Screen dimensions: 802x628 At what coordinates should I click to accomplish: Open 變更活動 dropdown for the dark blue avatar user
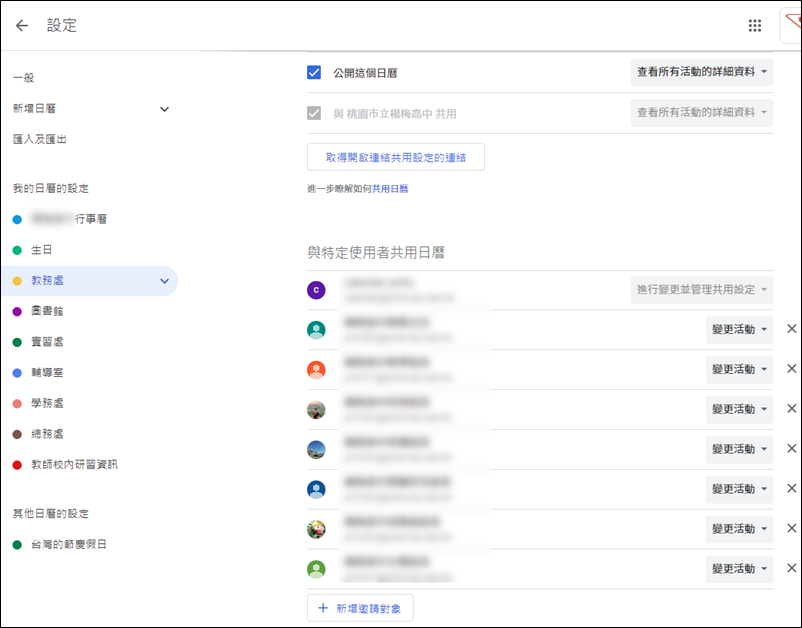tap(739, 489)
